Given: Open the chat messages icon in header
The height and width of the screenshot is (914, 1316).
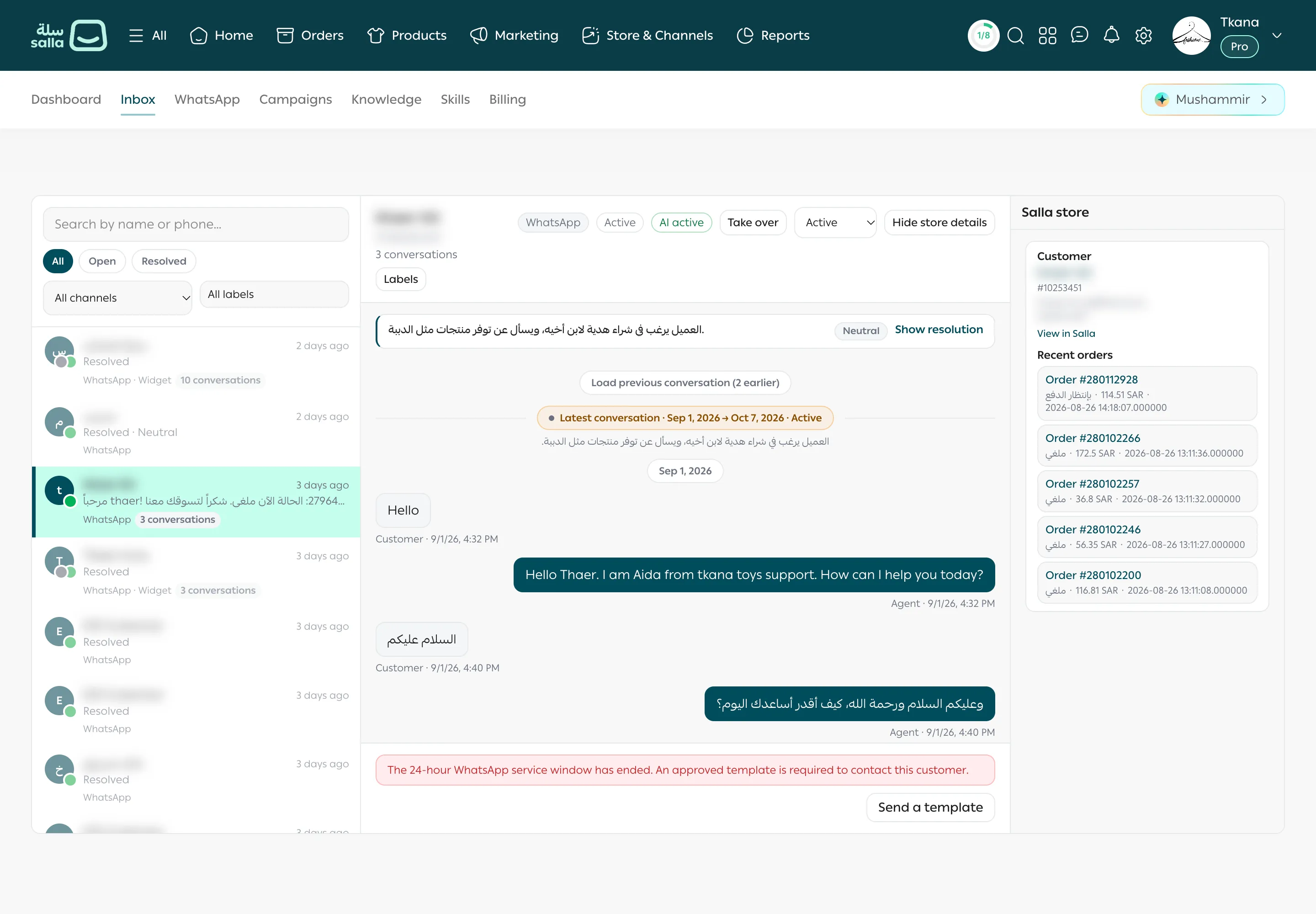Looking at the screenshot, I should tap(1079, 36).
